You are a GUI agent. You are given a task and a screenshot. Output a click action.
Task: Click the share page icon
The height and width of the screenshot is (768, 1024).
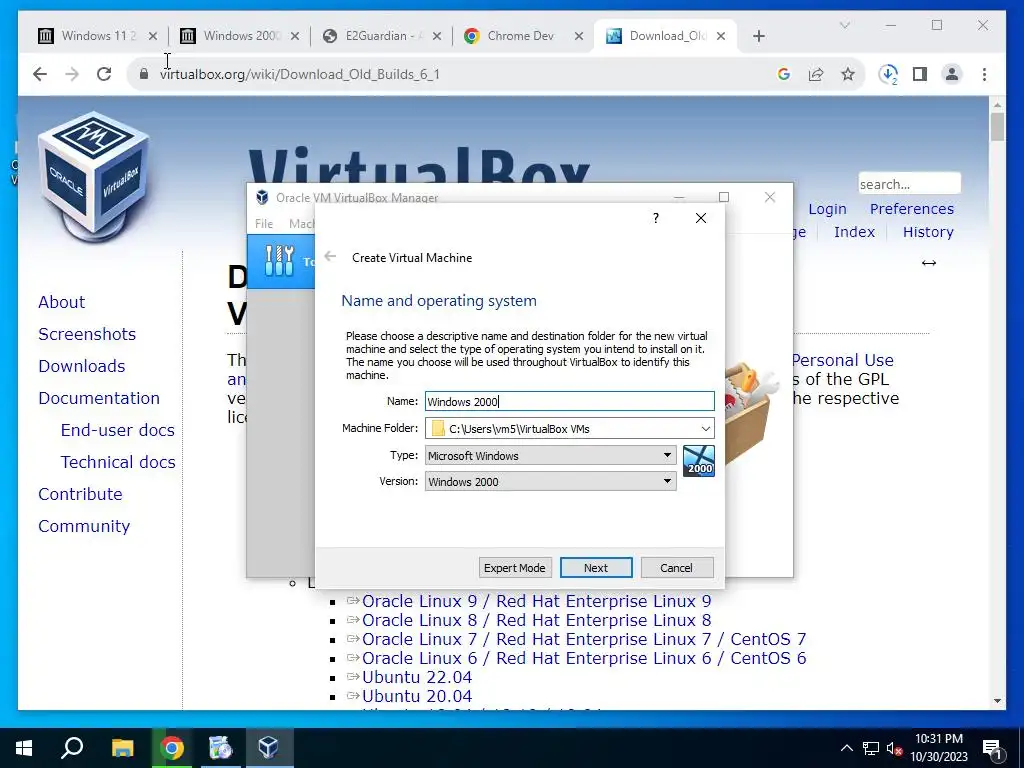tap(816, 74)
